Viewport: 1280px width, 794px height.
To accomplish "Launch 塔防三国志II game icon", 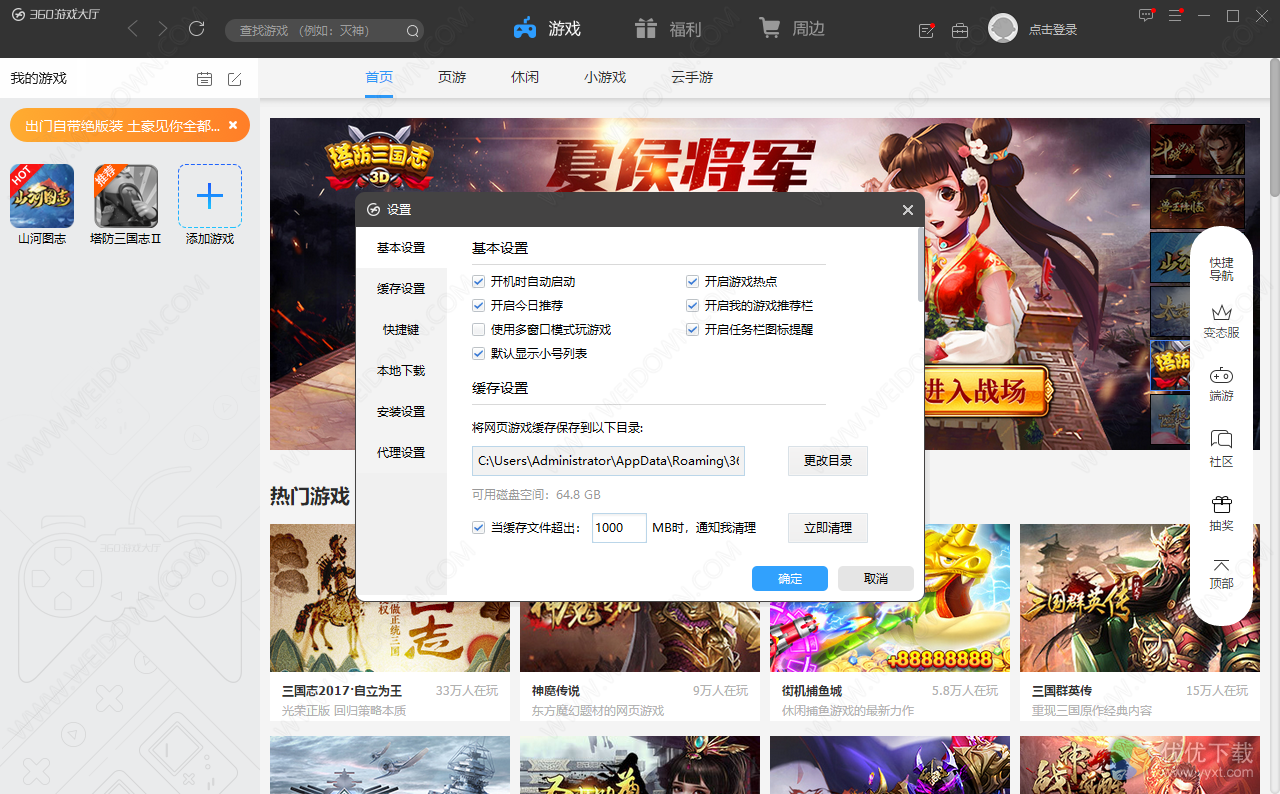I will tap(126, 196).
